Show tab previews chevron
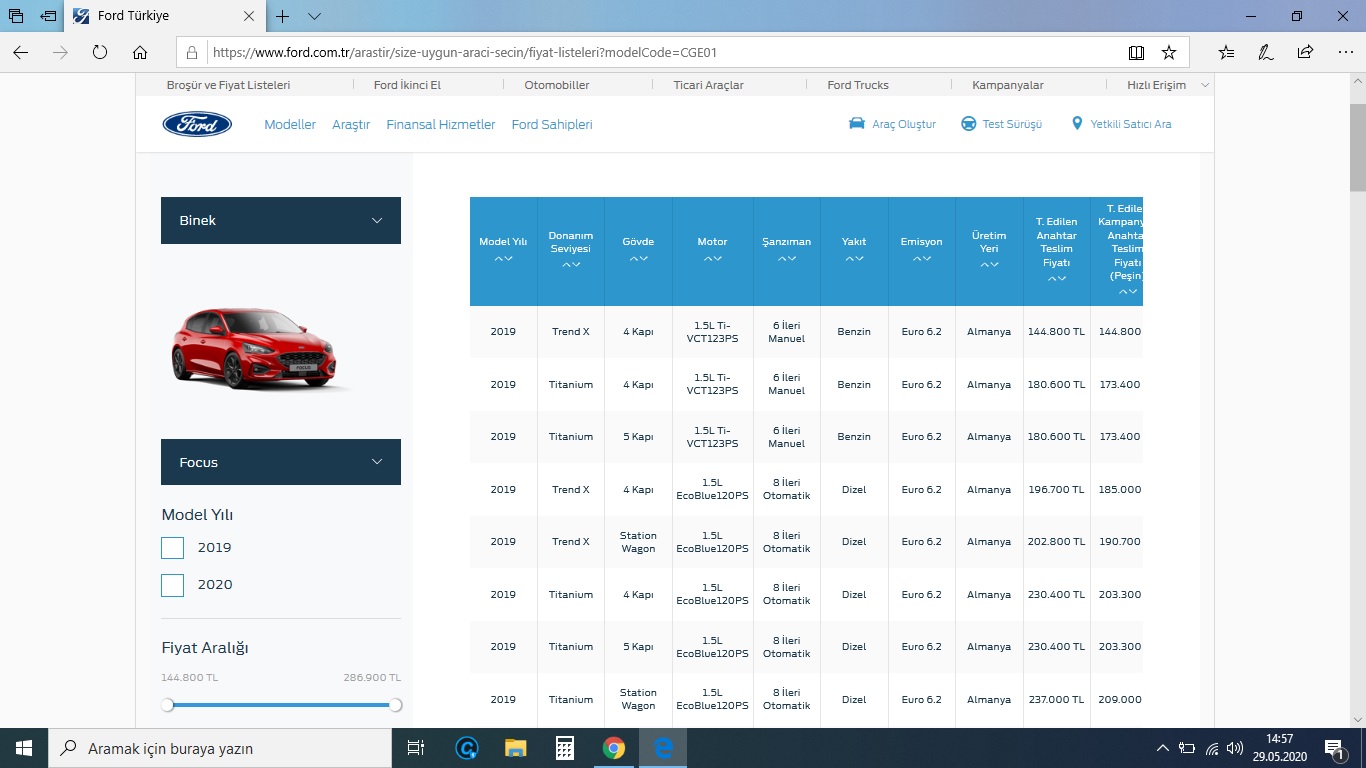Viewport: 1366px width, 768px height. (x=314, y=16)
